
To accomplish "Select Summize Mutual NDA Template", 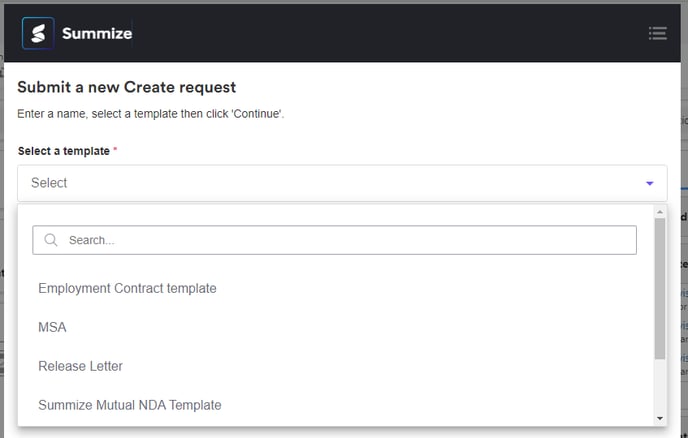I will click(x=130, y=405).
